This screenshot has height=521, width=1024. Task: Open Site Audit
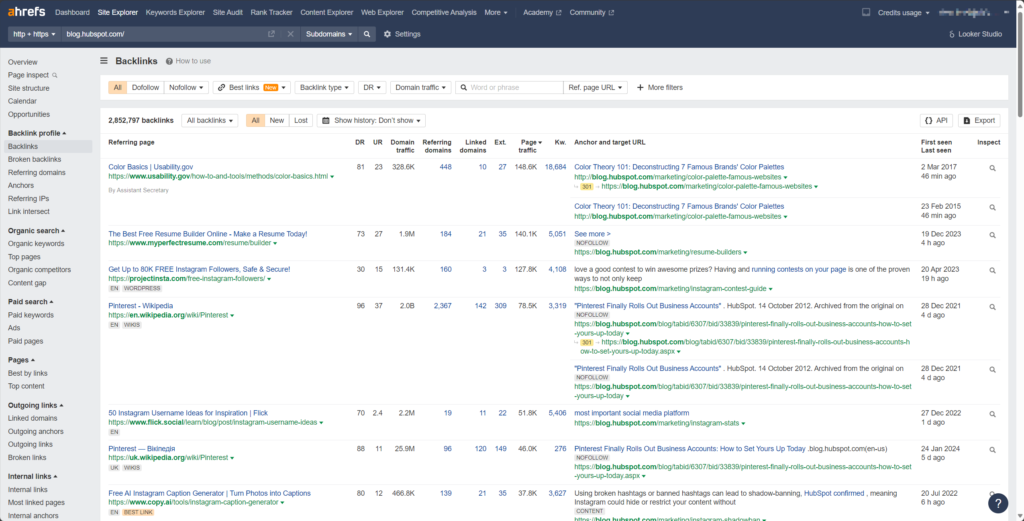pos(228,12)
